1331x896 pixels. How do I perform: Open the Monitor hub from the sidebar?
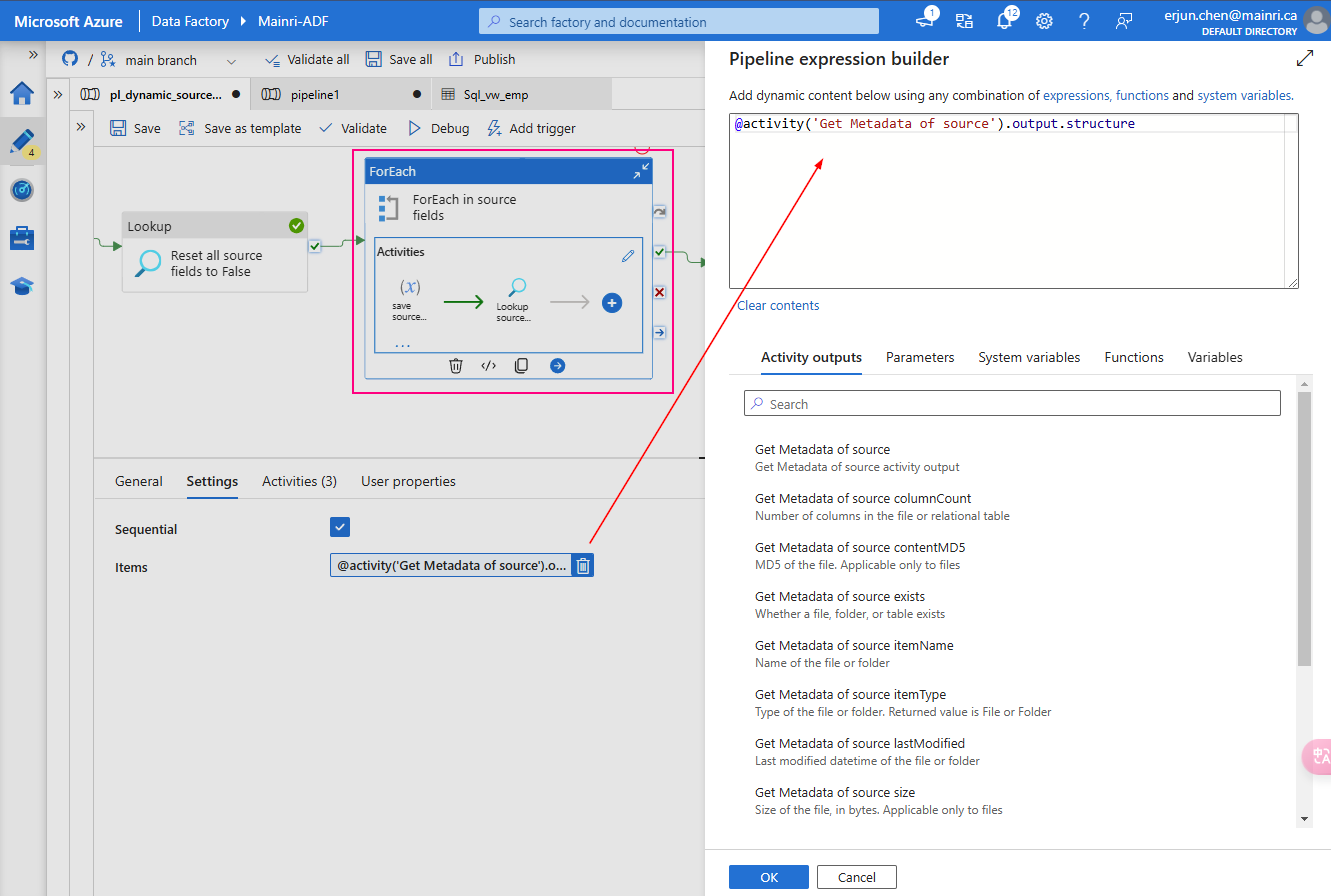click(20, 190)
